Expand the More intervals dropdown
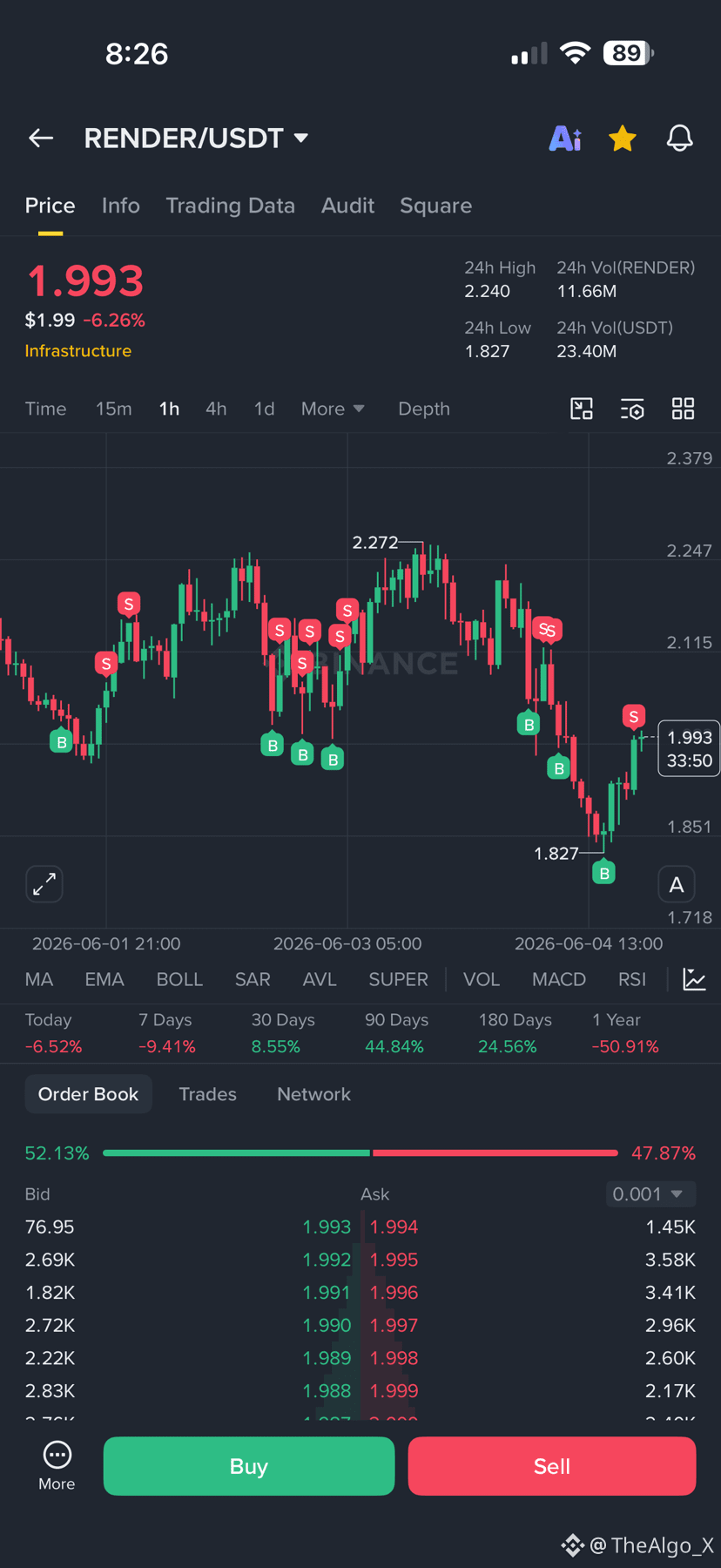The height and width of the screenshot is (1568, 721). 333,409
